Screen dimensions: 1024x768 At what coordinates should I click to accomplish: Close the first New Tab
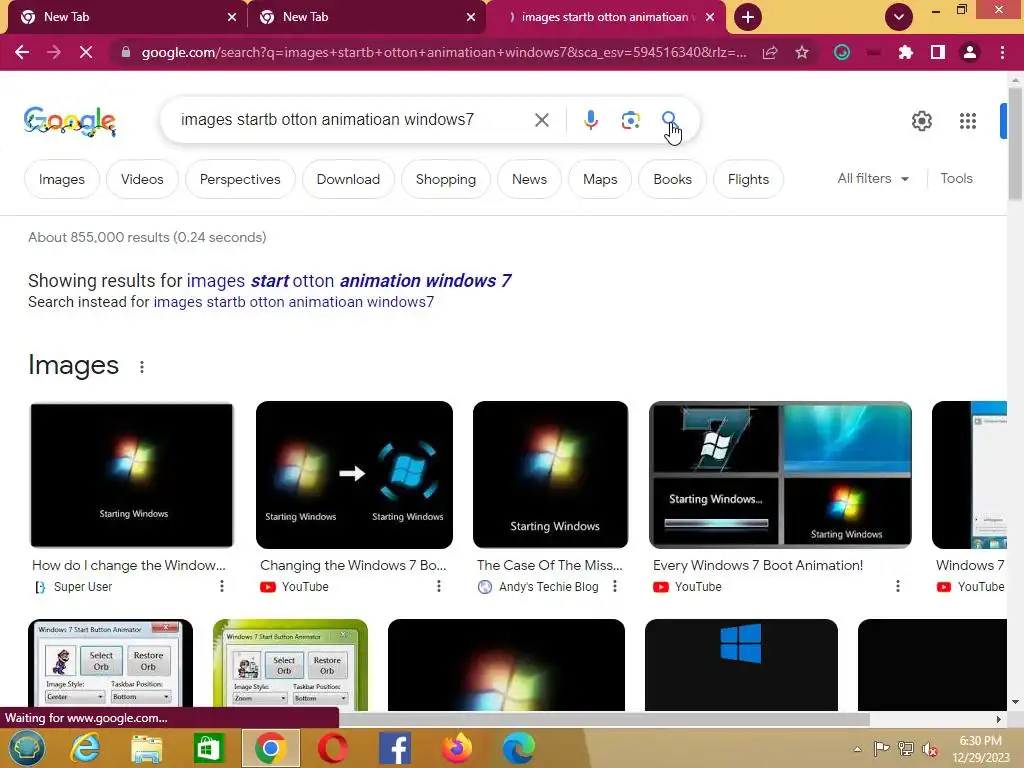pos(232,17)
